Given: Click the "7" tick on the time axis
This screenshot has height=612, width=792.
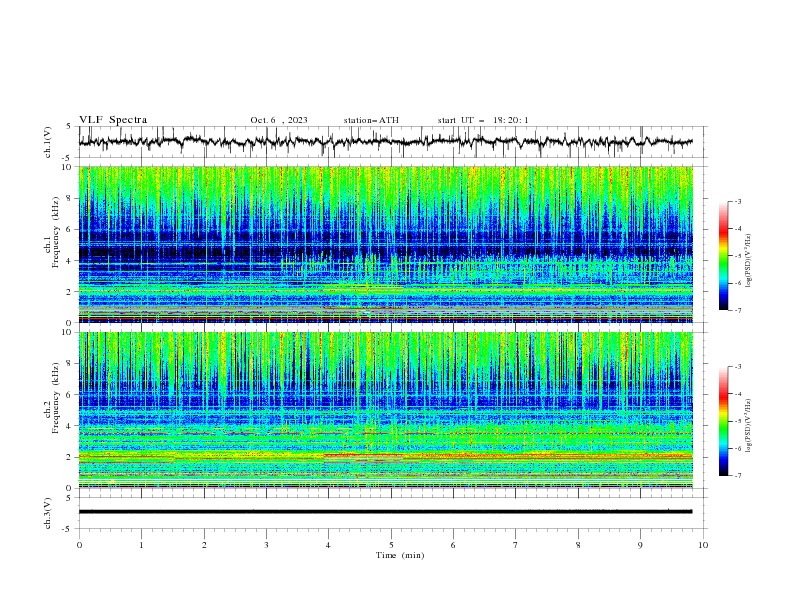Looking at the screenshot, I should [516, 545].
